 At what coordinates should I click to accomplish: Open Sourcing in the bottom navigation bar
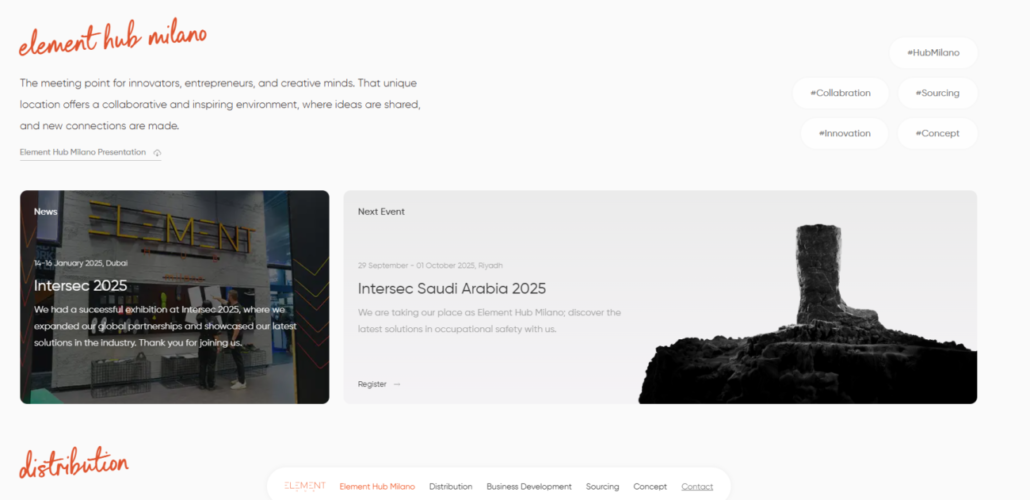tap(602, 487)
